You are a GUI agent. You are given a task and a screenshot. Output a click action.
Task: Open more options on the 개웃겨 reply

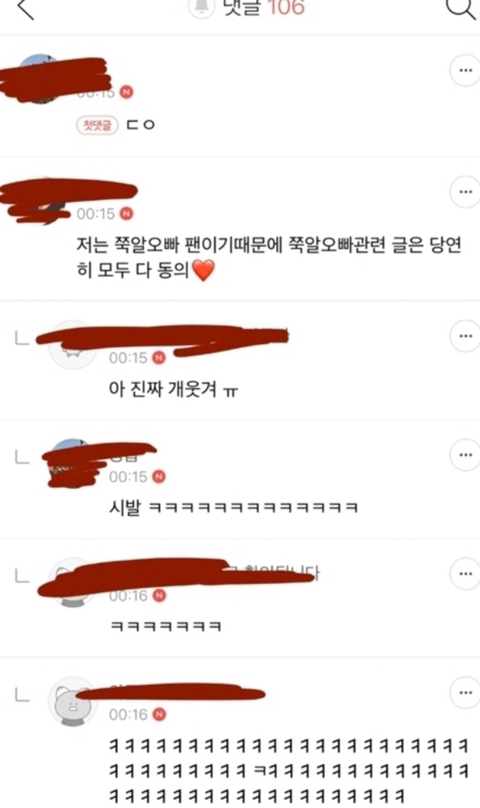(x=465, y=336)
